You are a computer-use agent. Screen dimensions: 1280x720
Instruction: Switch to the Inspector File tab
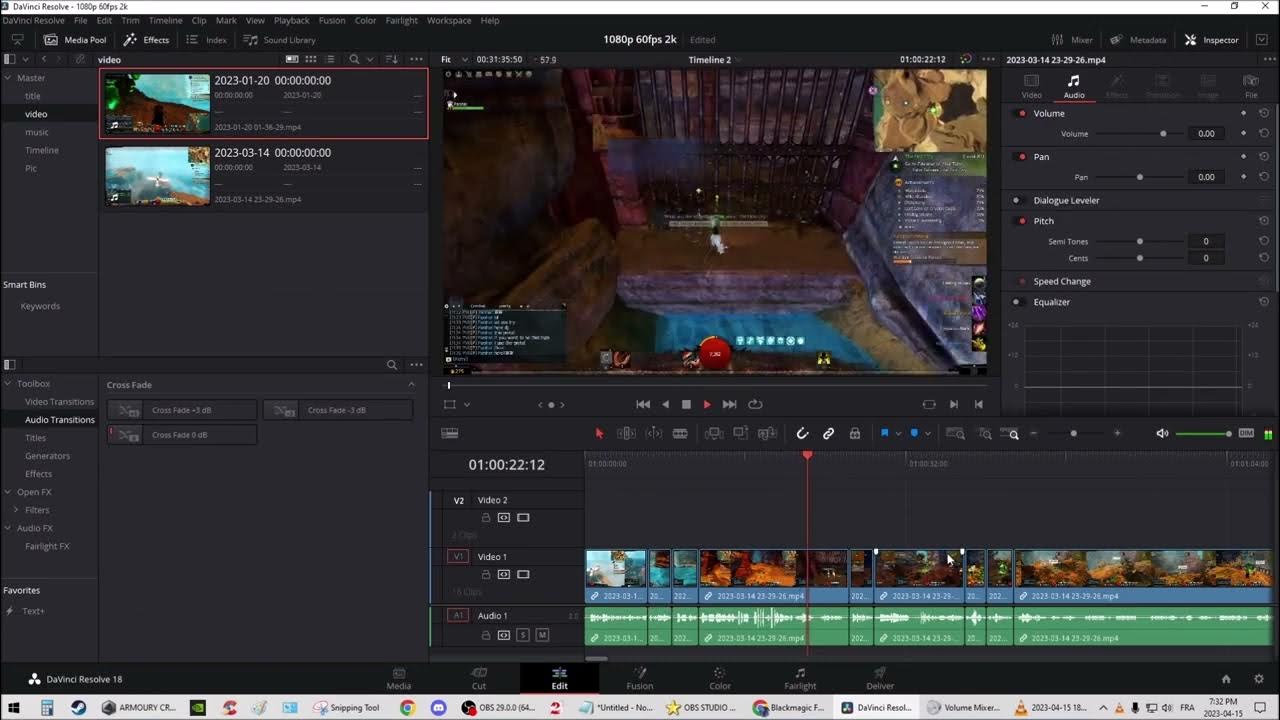click(x=1251, y=86)
